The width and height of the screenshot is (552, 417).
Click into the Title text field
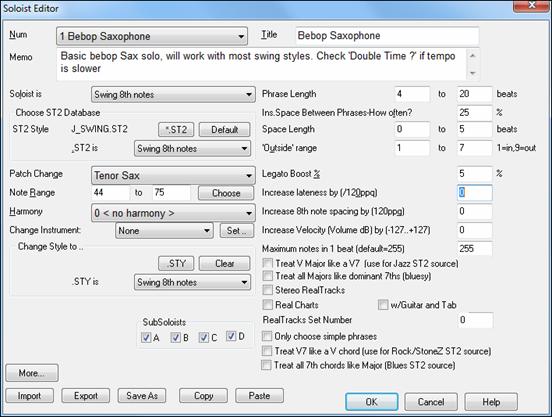click(x=387, y=36)
